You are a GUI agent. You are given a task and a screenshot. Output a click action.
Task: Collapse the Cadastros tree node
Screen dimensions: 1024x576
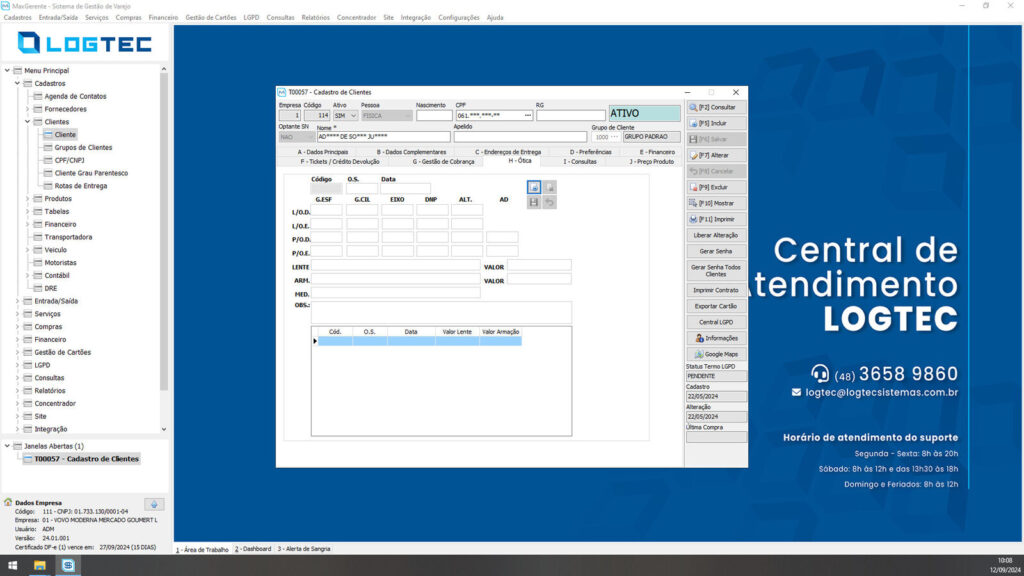tap(18, 84)
